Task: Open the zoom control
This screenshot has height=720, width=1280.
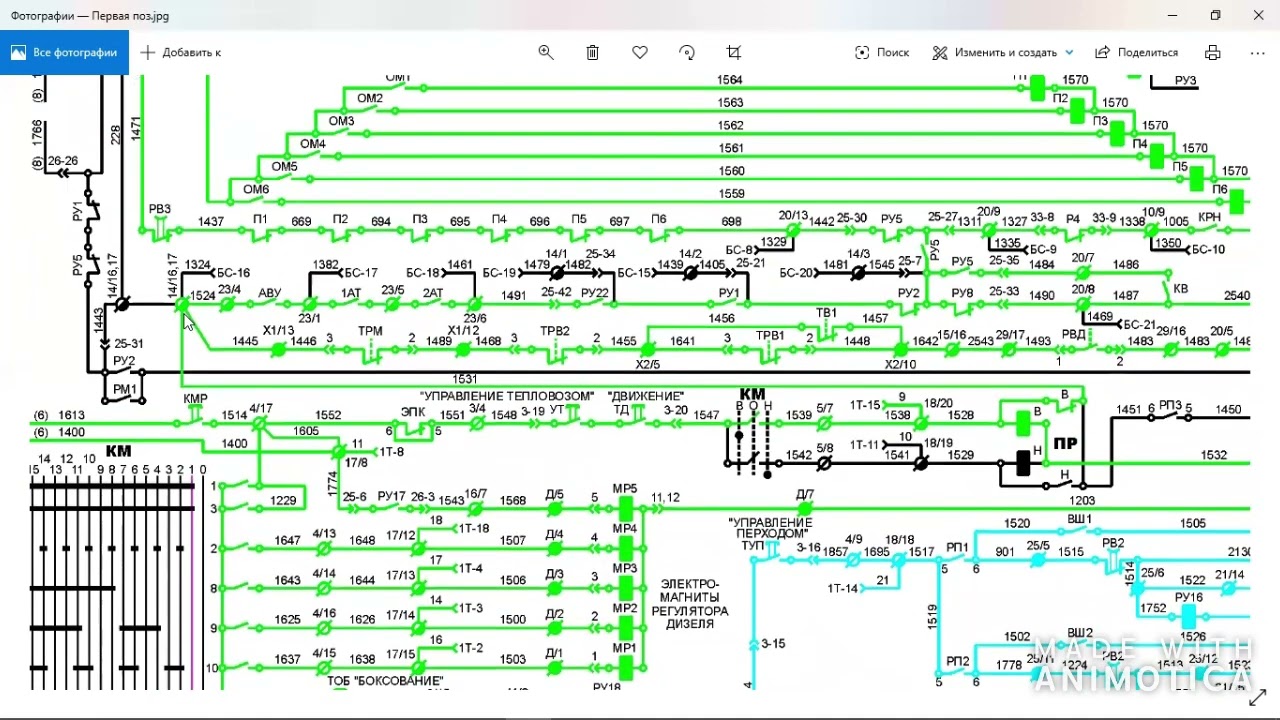Action: click(546, 53)
